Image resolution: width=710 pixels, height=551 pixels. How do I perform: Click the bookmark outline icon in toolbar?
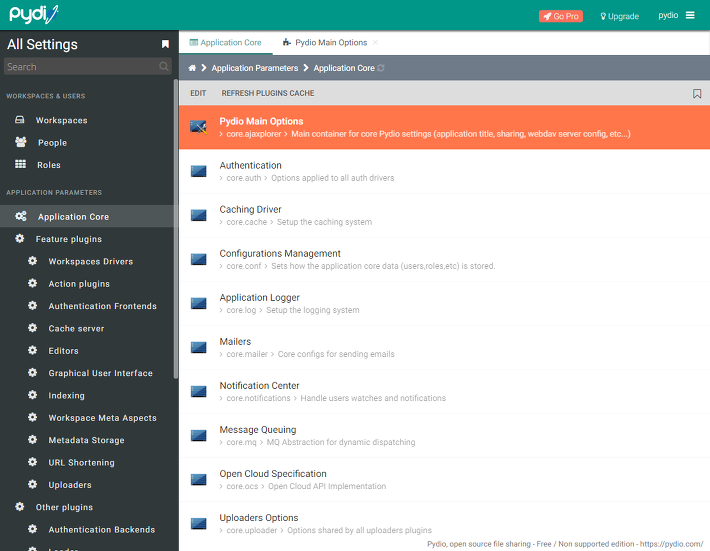coord(697,93)
